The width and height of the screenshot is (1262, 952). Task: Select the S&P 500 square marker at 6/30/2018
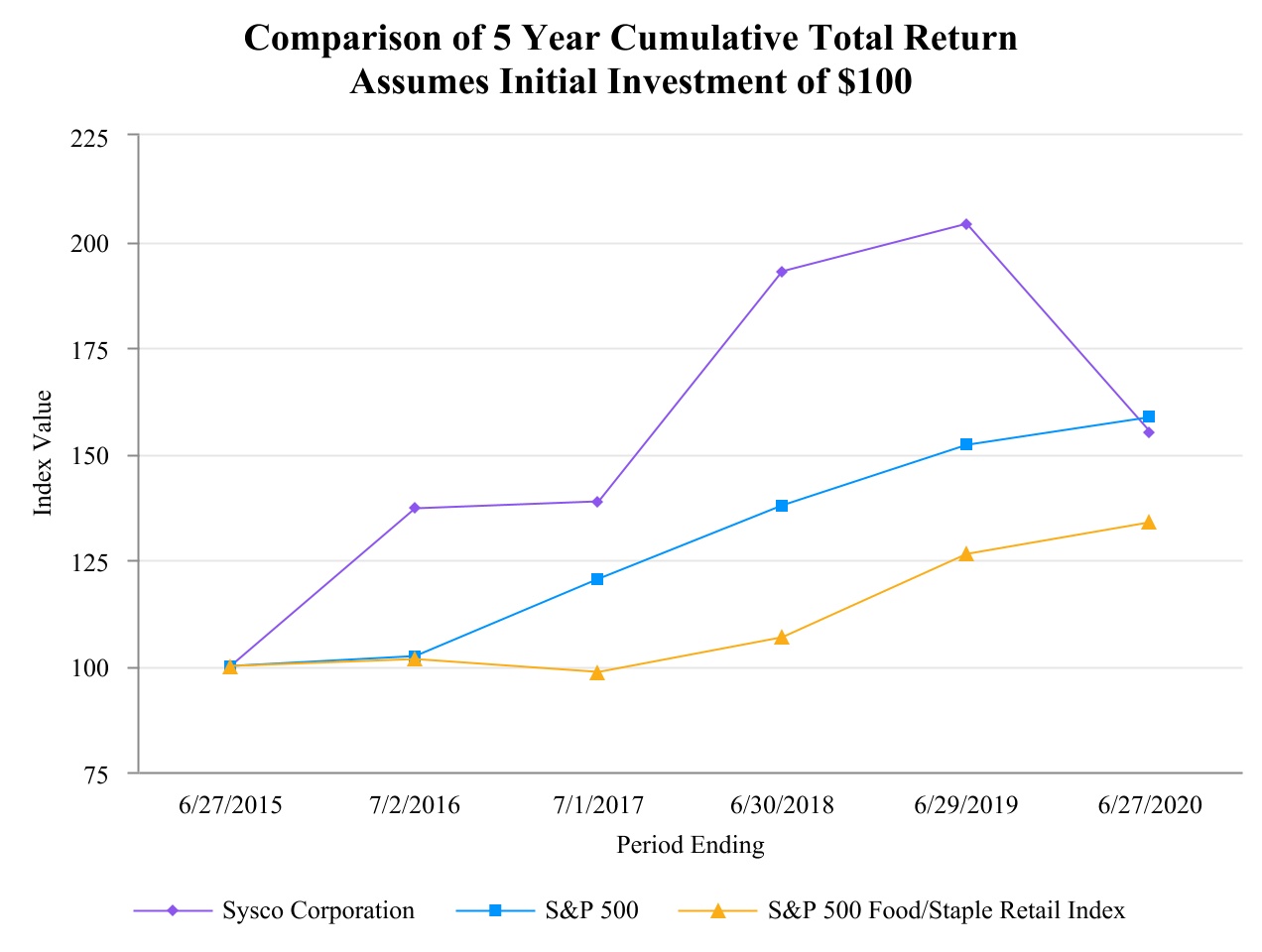782,506
